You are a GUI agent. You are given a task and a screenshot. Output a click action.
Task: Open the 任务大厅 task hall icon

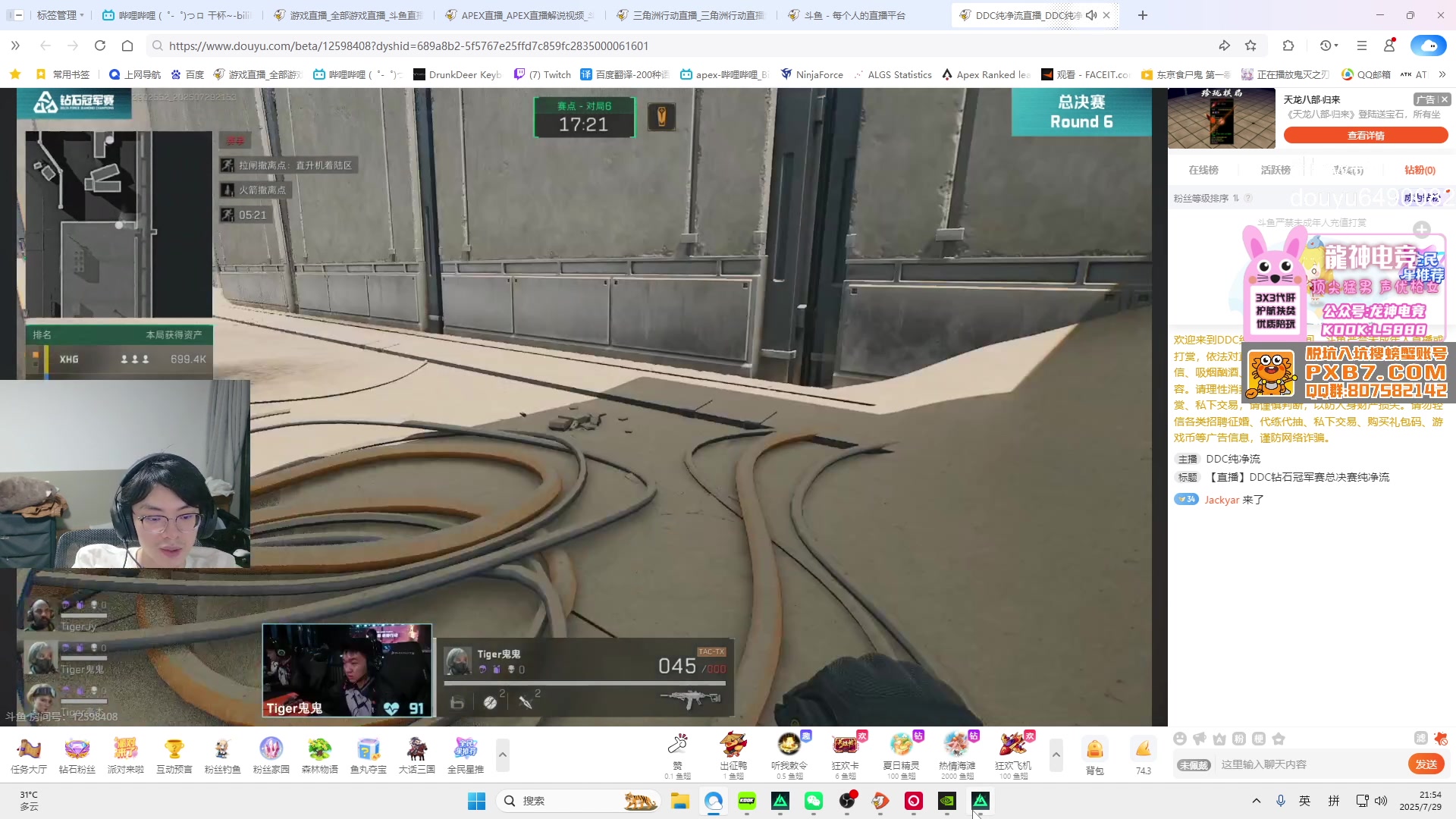[x=29, y=755]
